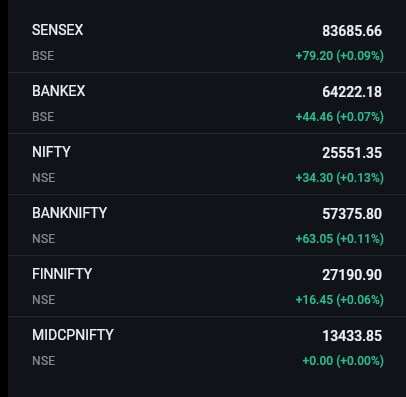
Task: Click the BSE label under SENSEX
Action: tap(43, 56)
